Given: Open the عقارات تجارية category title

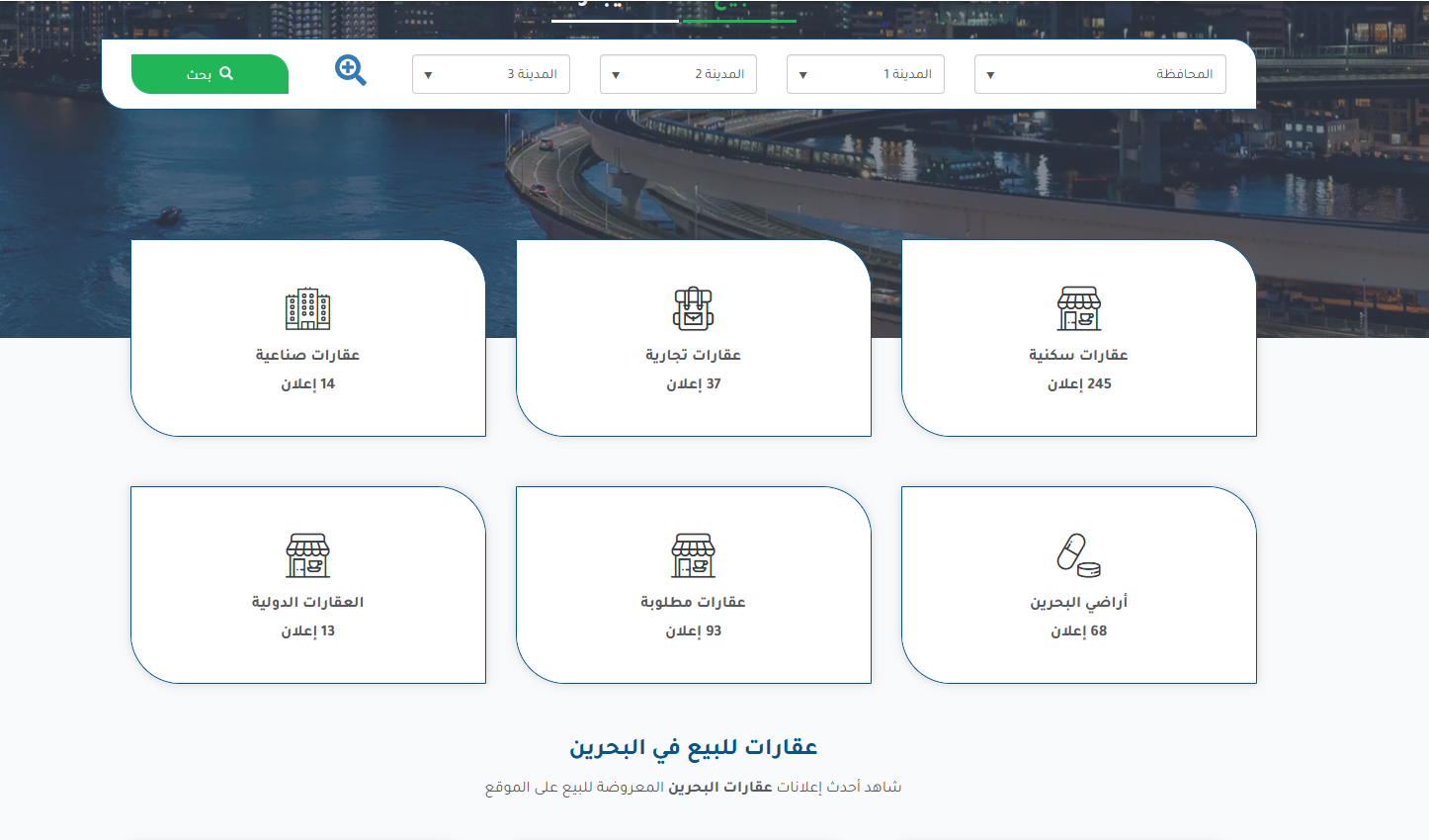Looking at the screenshot, I should (x=693, y=355).
